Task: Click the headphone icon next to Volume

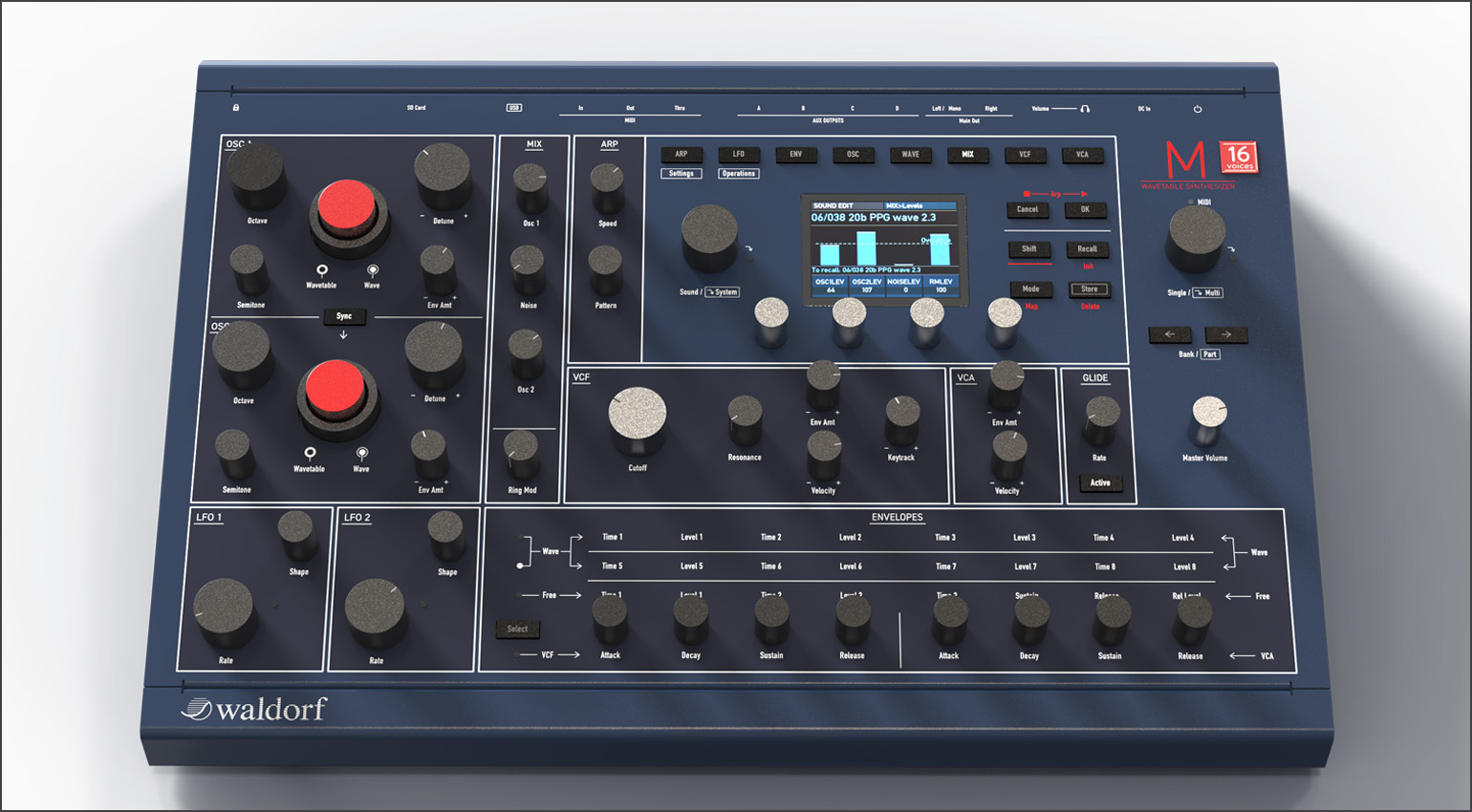Action: (x=1085, y=109)
